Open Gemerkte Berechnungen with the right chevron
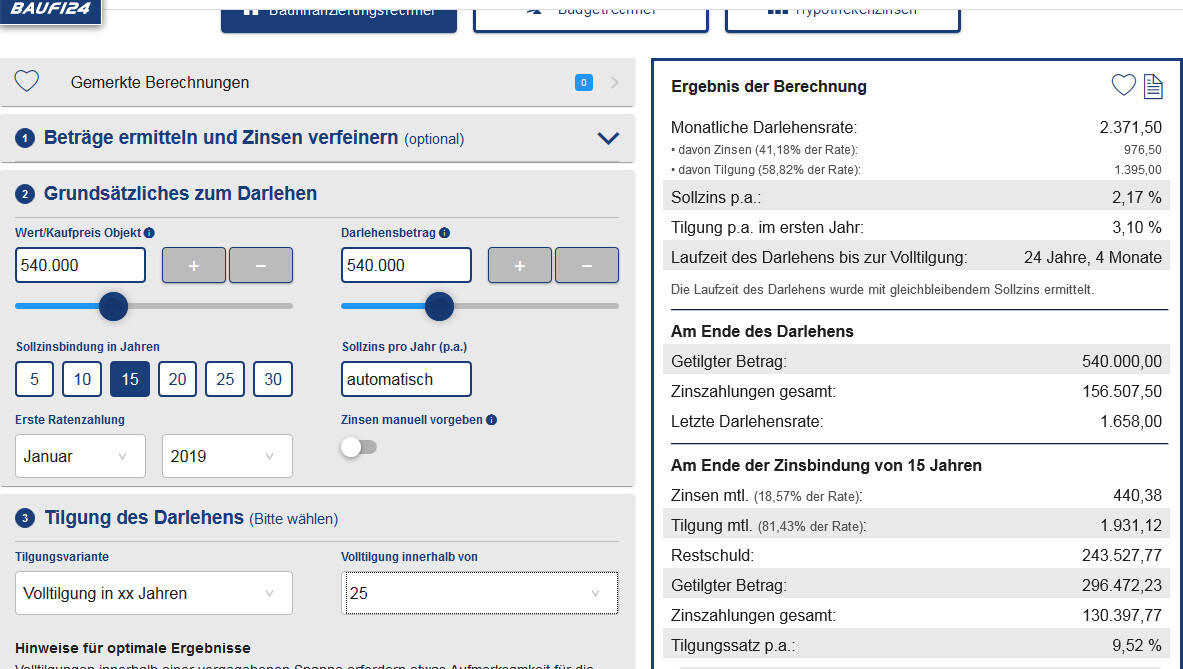1183x669 pixels. [x=614, y=82]
